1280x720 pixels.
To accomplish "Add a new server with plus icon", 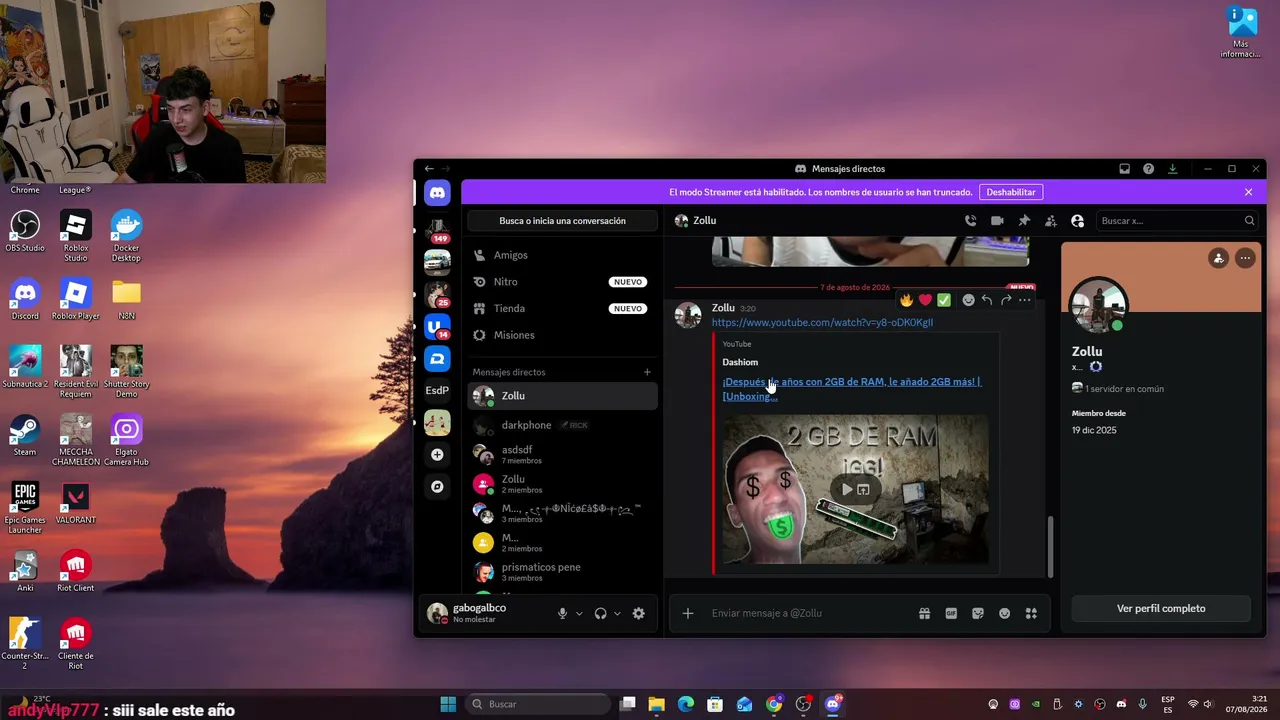I will pos(437,455).
